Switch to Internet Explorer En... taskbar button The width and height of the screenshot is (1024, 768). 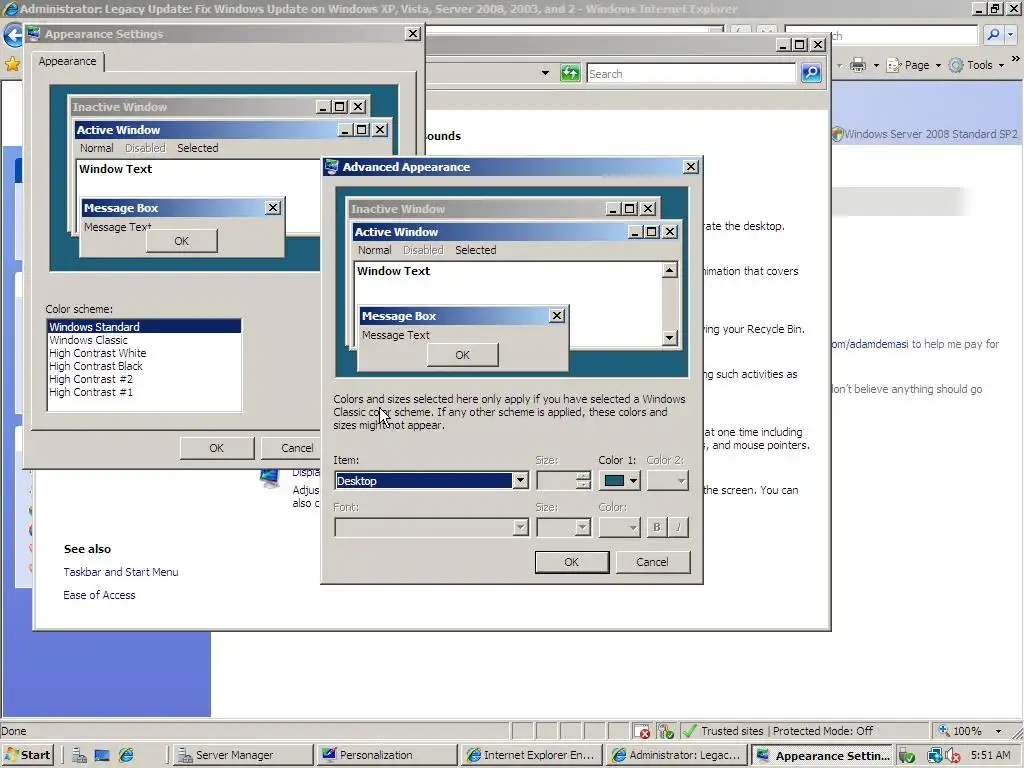[532, 755]
